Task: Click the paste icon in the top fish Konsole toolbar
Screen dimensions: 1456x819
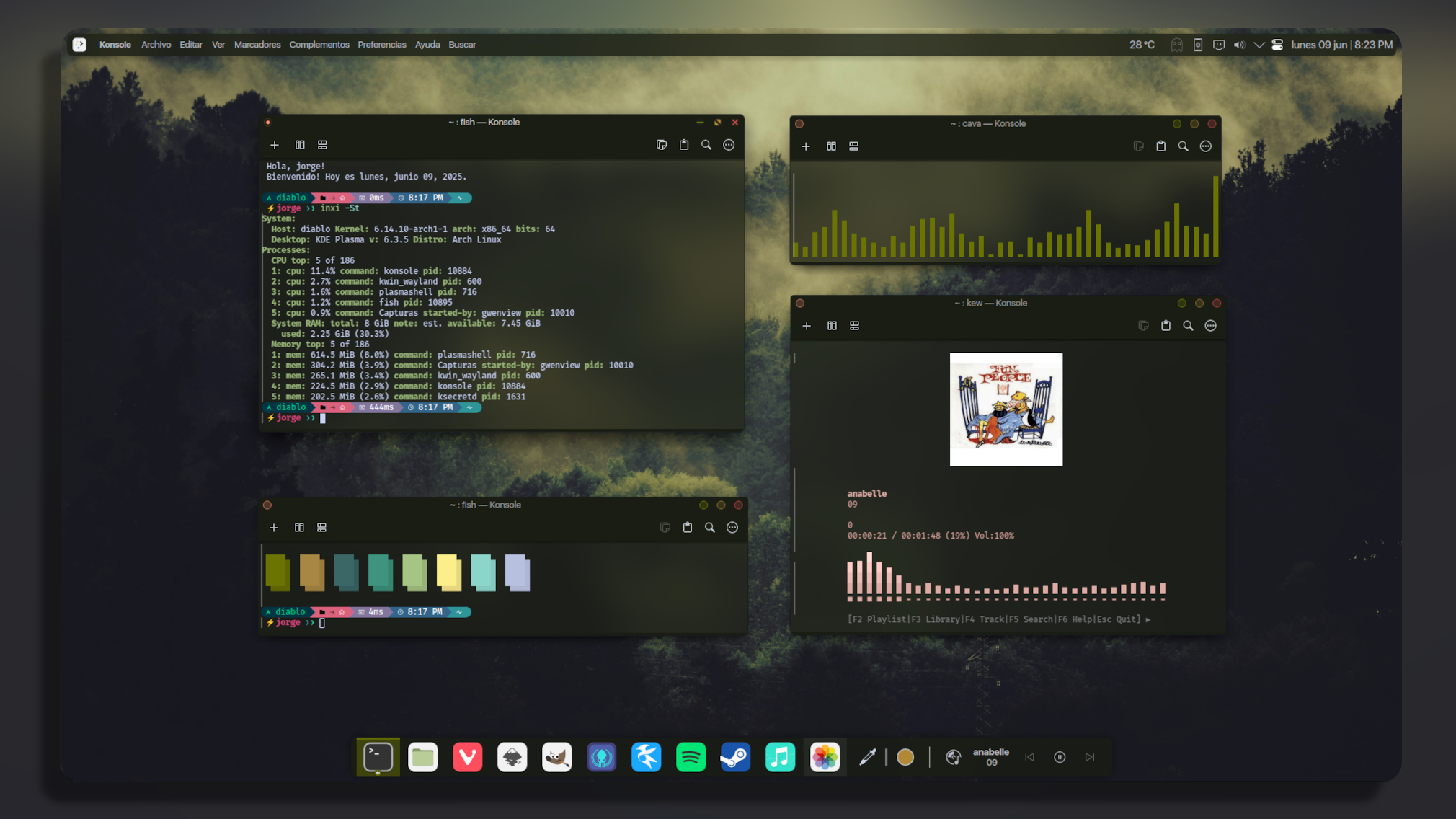Action: pyautogui.click(x=684, y=145)
